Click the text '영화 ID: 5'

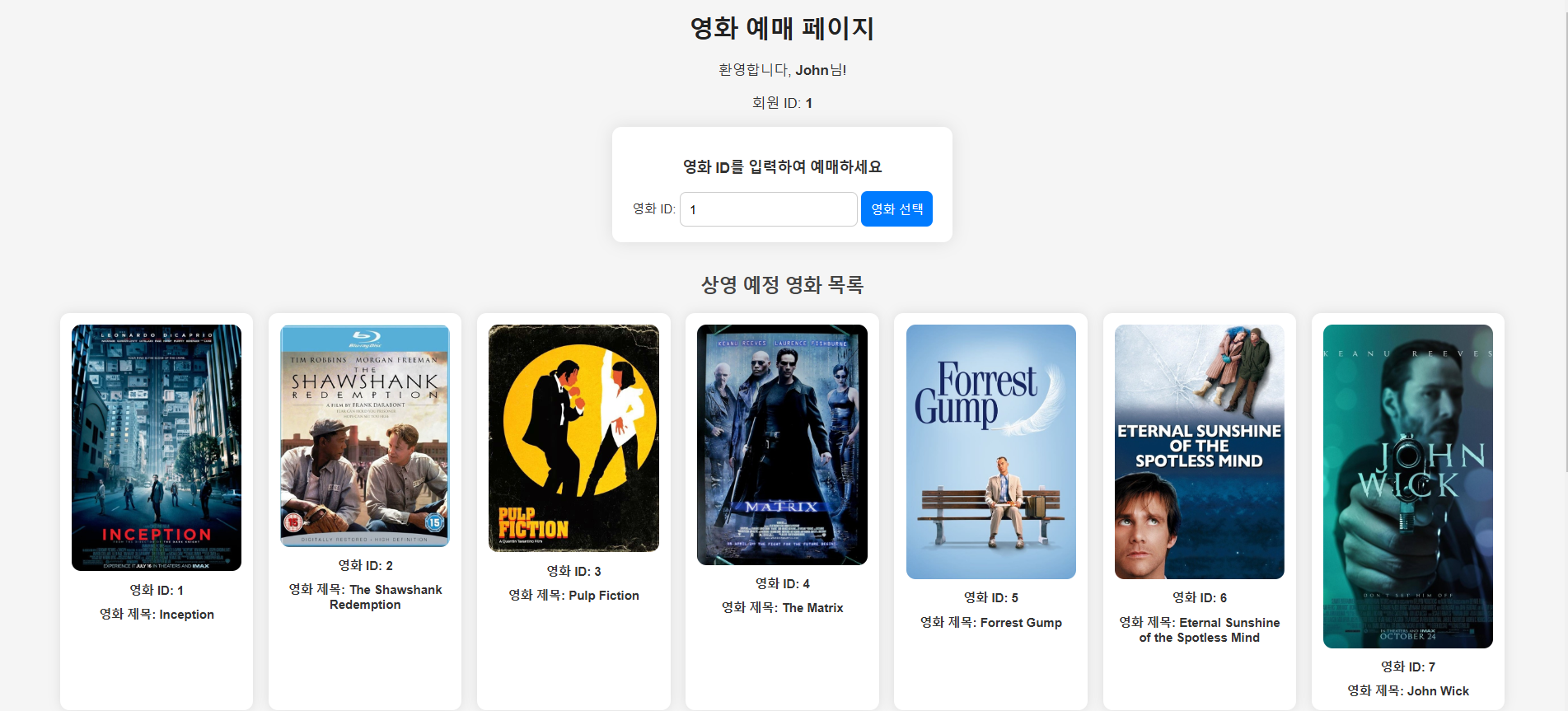coord(991,597)
